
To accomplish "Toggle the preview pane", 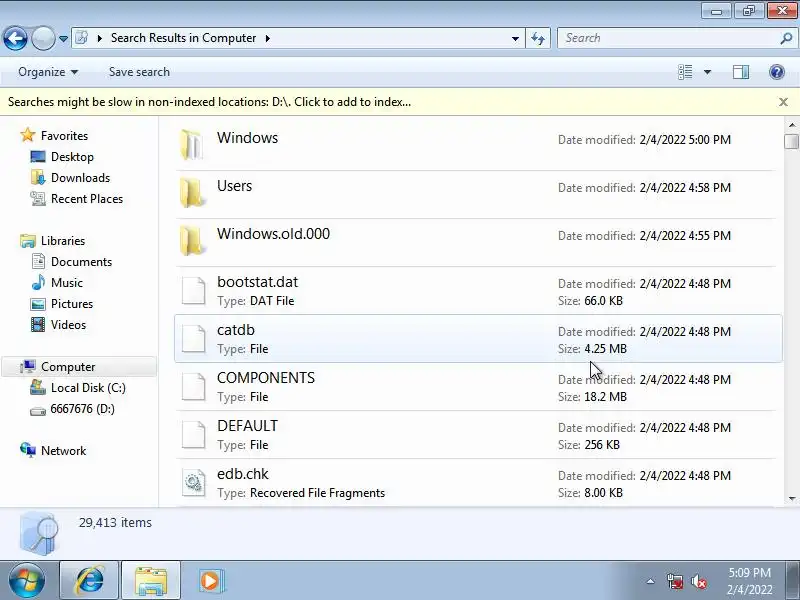I will 741,72.
